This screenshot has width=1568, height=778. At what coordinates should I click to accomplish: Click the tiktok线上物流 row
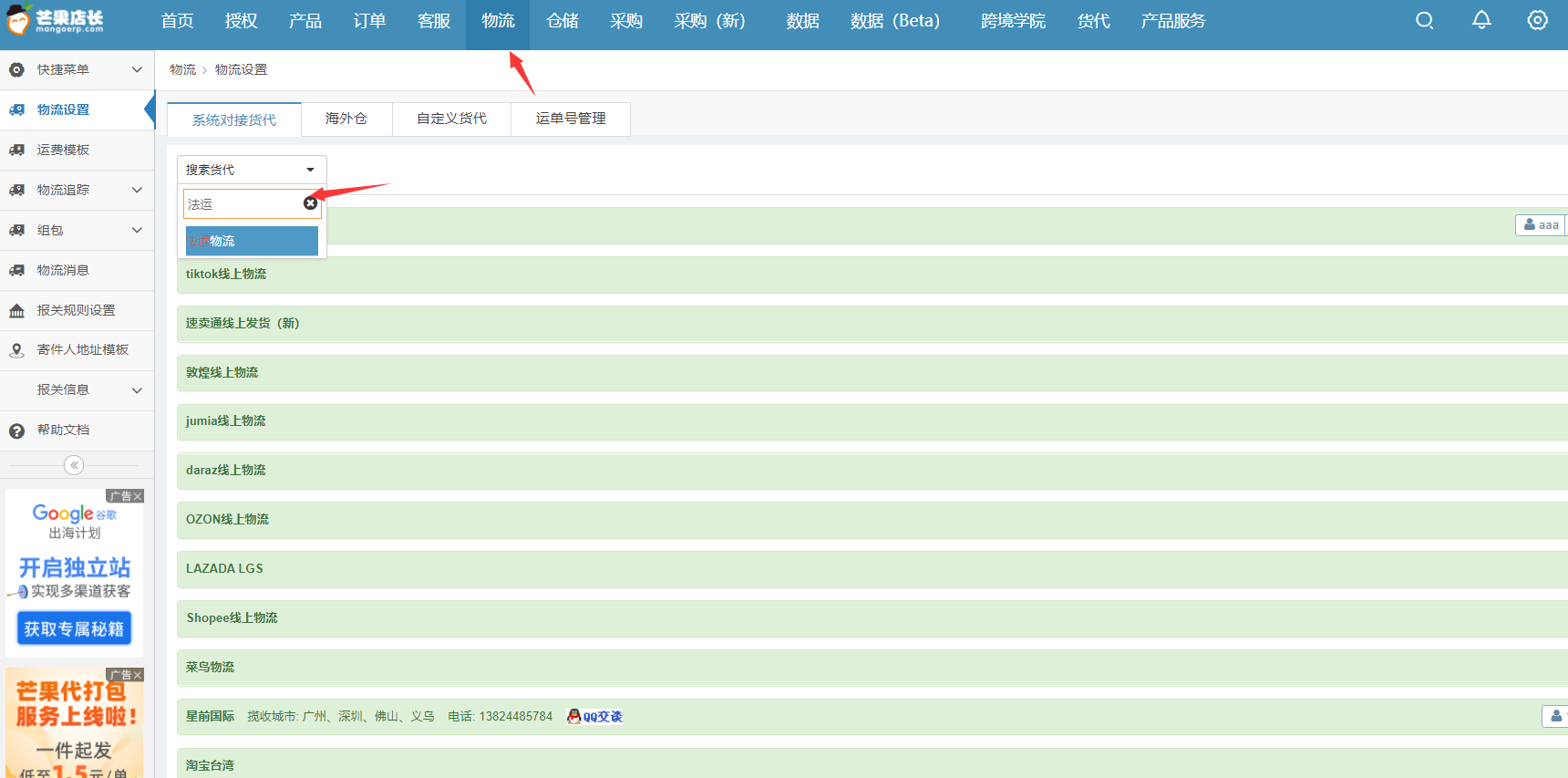coord(872,275)
